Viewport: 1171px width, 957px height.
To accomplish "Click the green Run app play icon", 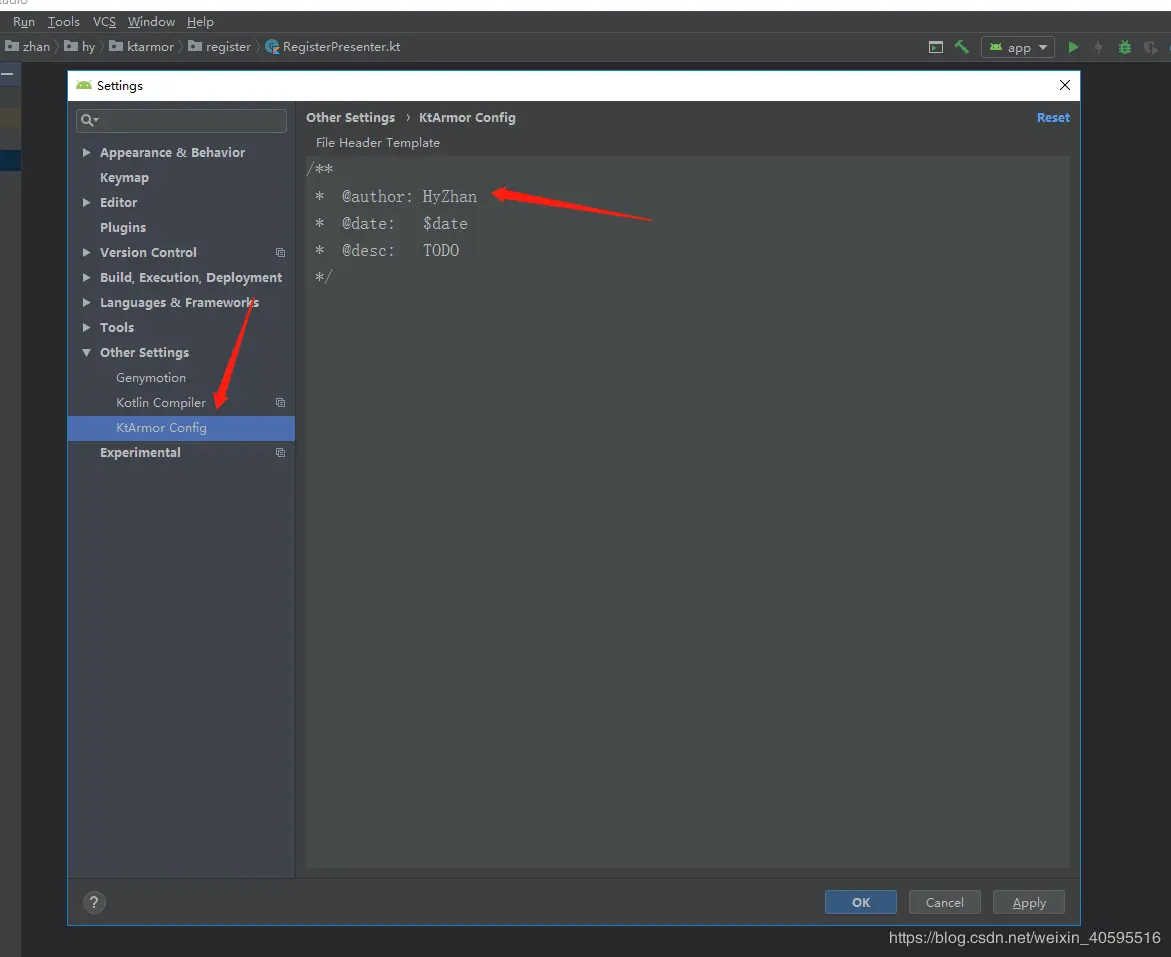I will (x=1073, y=47).
